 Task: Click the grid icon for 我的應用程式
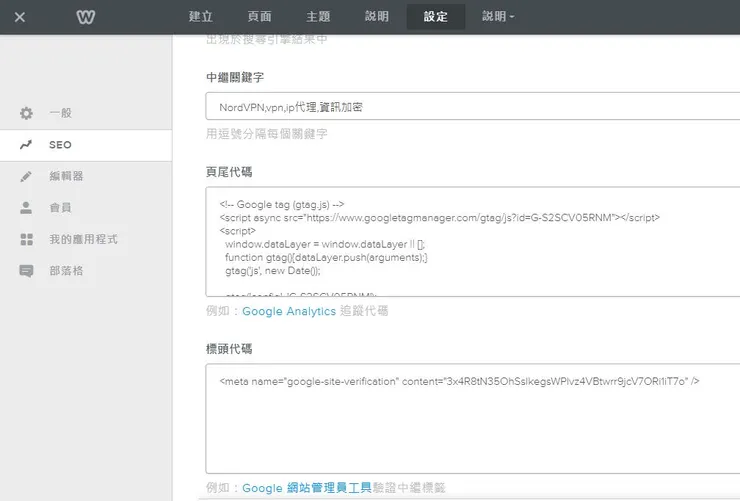pos(26,239)
